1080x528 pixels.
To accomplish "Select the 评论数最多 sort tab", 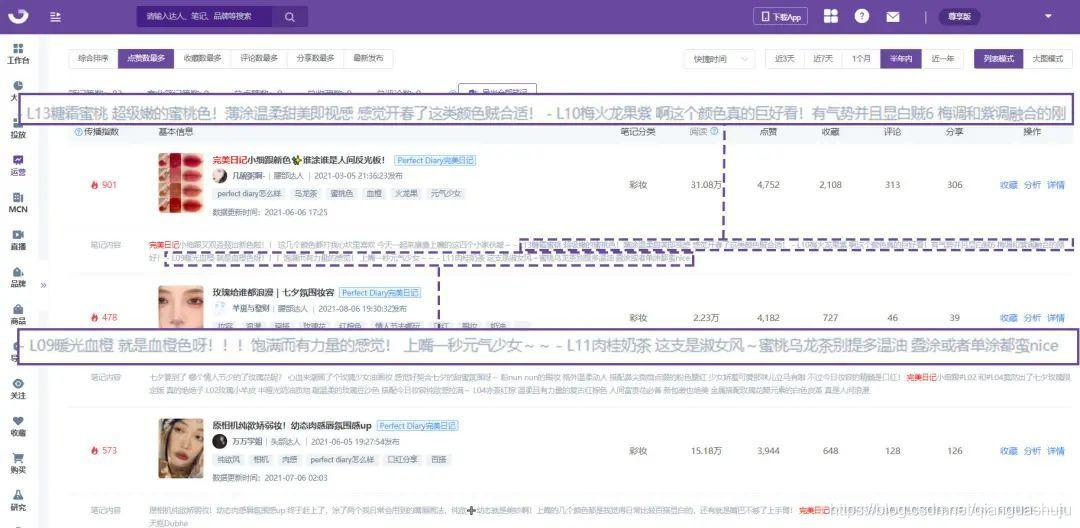I will pos(259,59).
